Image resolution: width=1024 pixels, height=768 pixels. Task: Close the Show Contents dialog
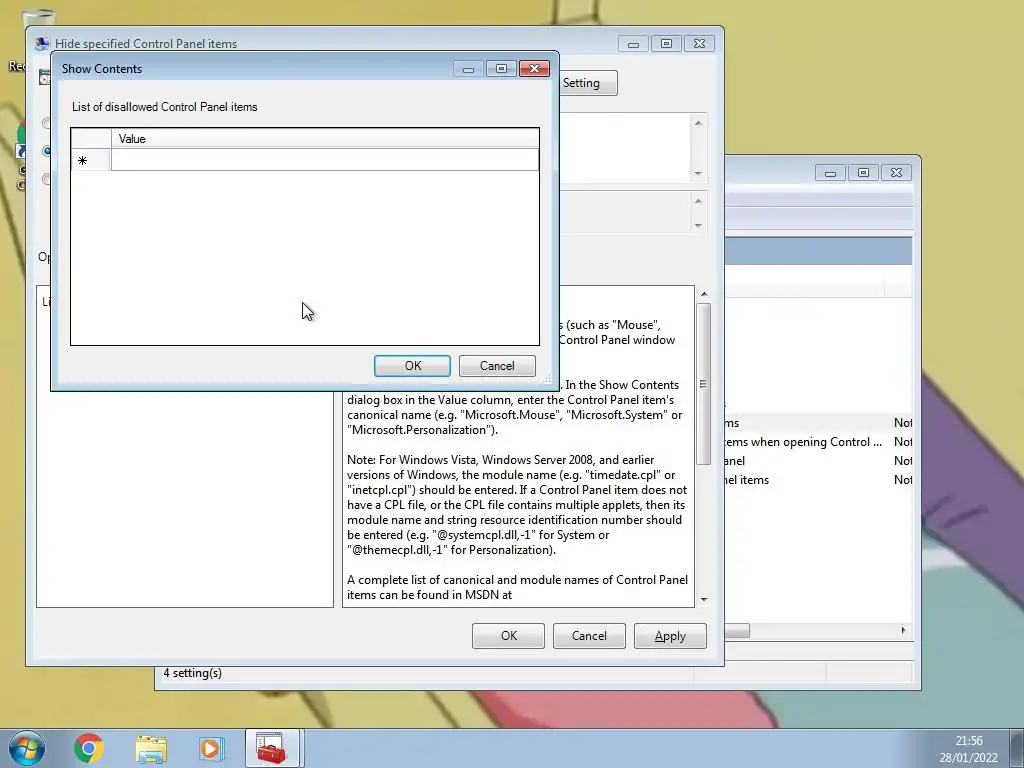click(534, 69)
